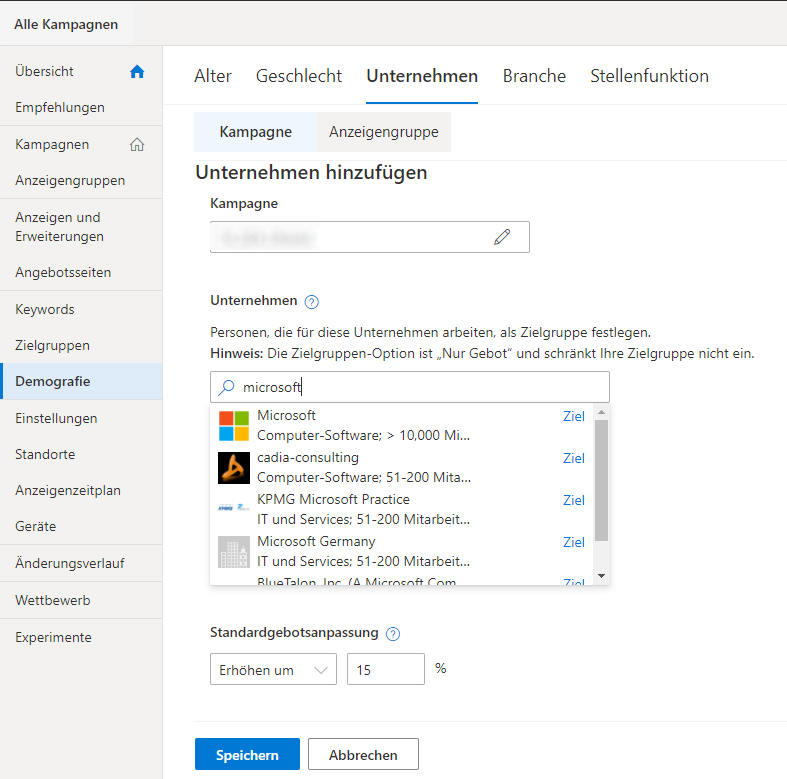Click the Speichern button
Viewport: 787px width, 779px height.
(x=247, y=754)
